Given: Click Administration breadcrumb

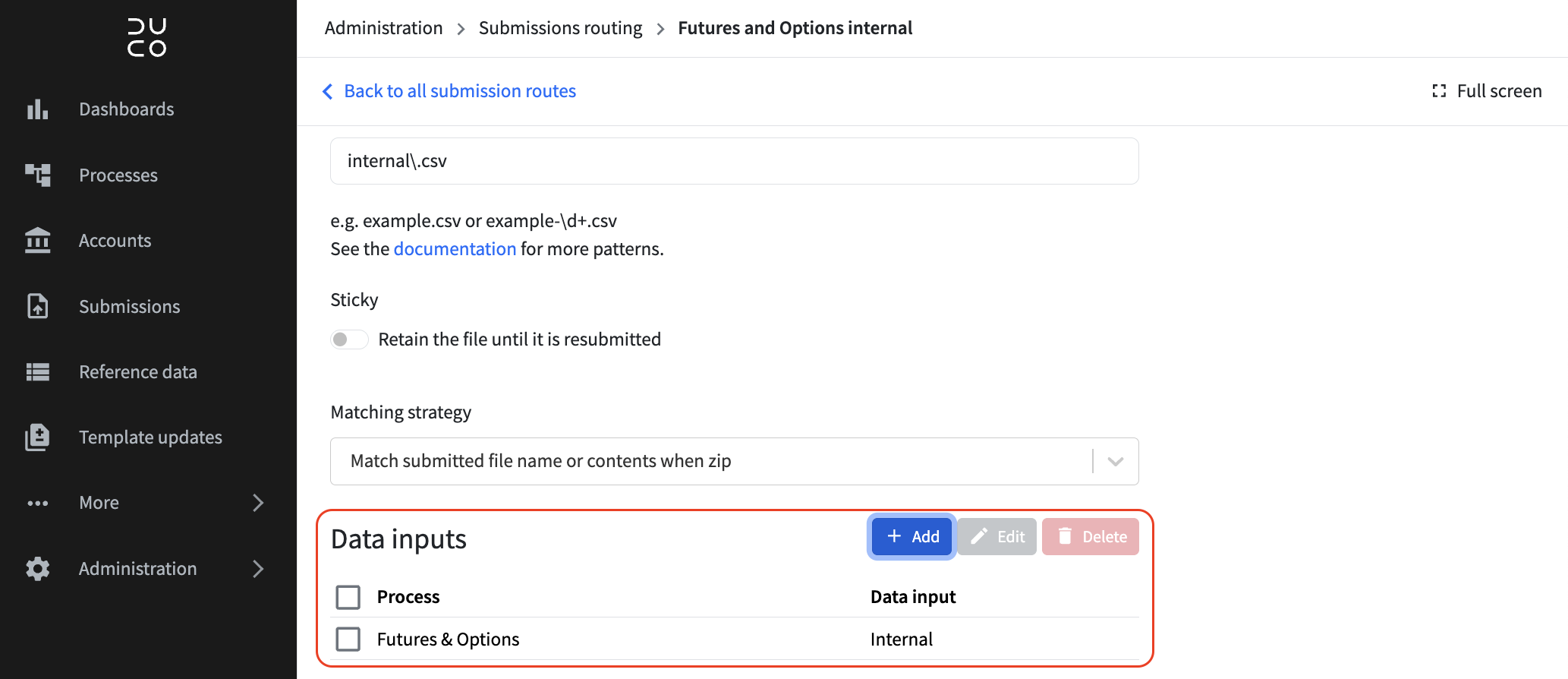Looking at the screenshot, I should click(x=383, y=28).
